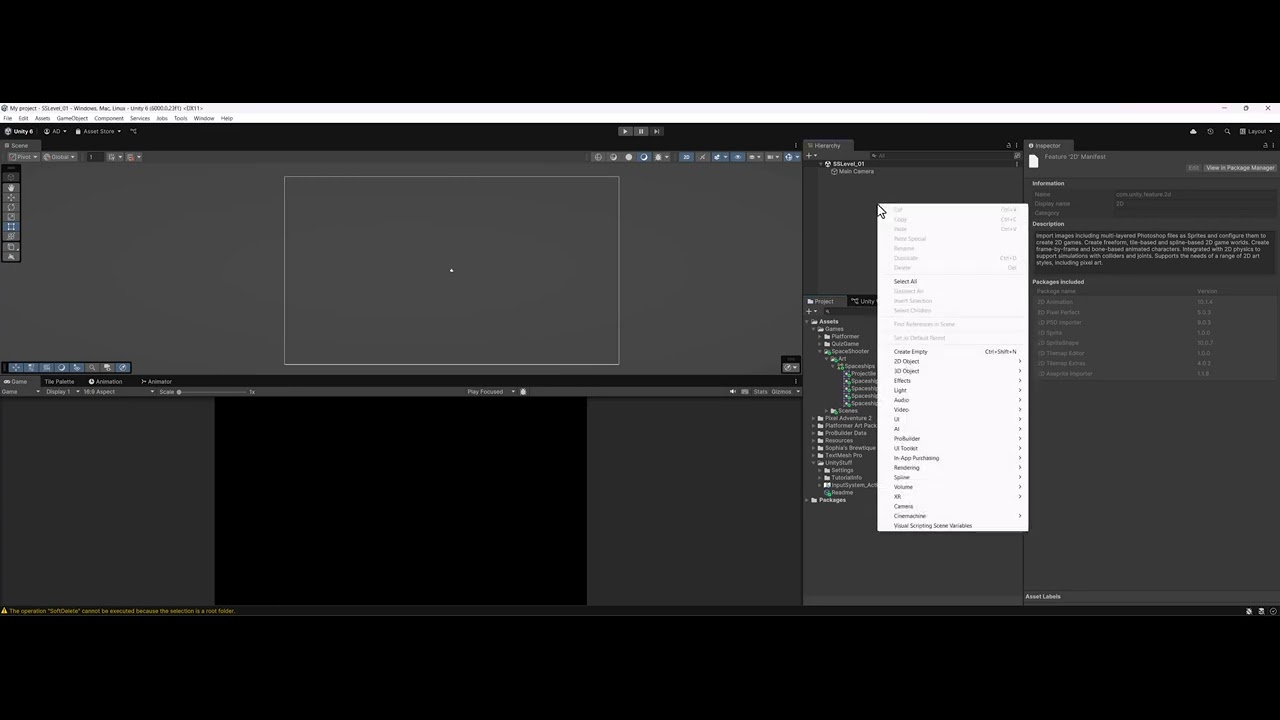This screenshot has width=1280, height=720.
Task: Choose Select All in context menu
Action: 953,281
